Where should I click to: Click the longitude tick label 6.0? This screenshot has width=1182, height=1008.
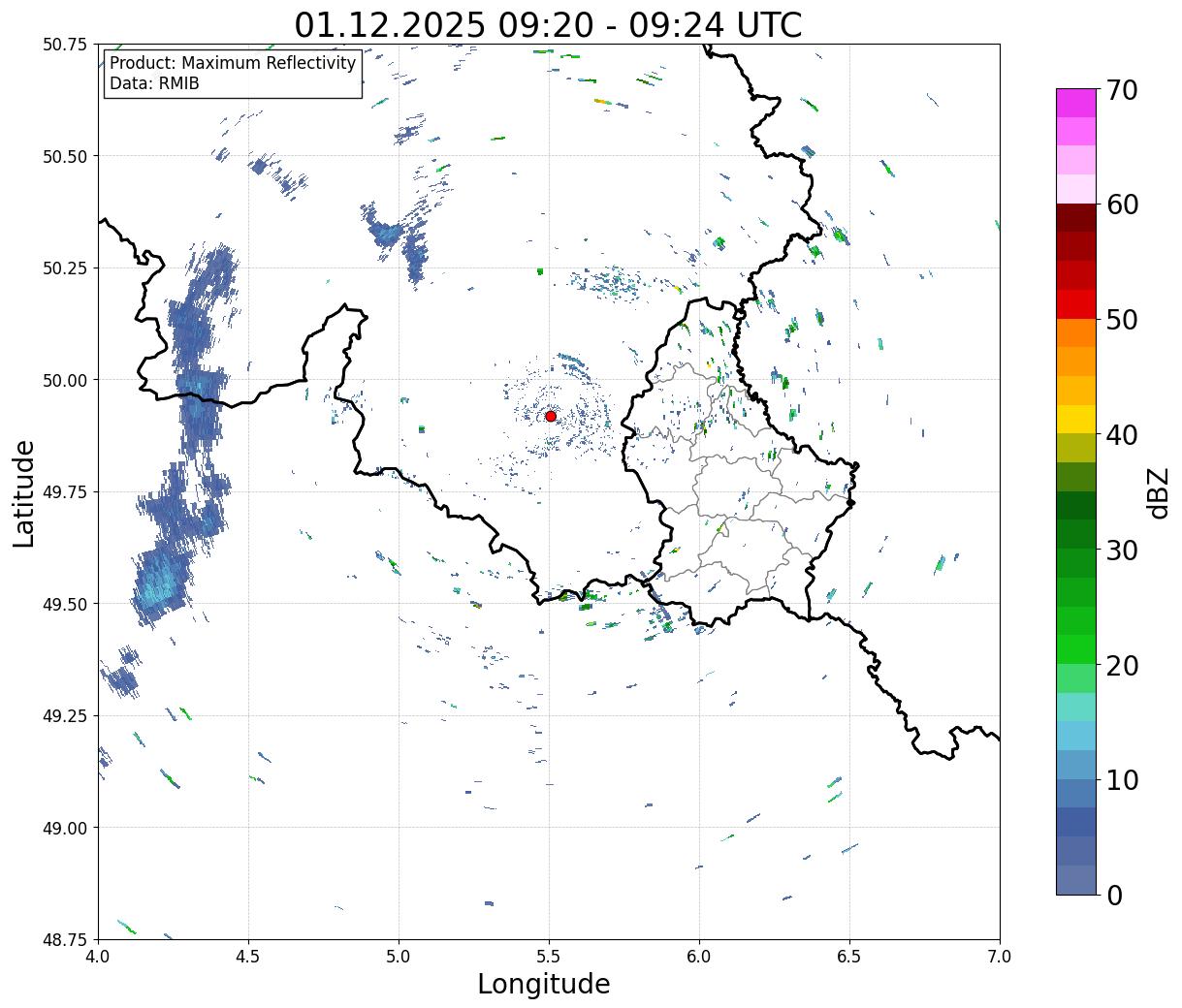tap(699, 956)
